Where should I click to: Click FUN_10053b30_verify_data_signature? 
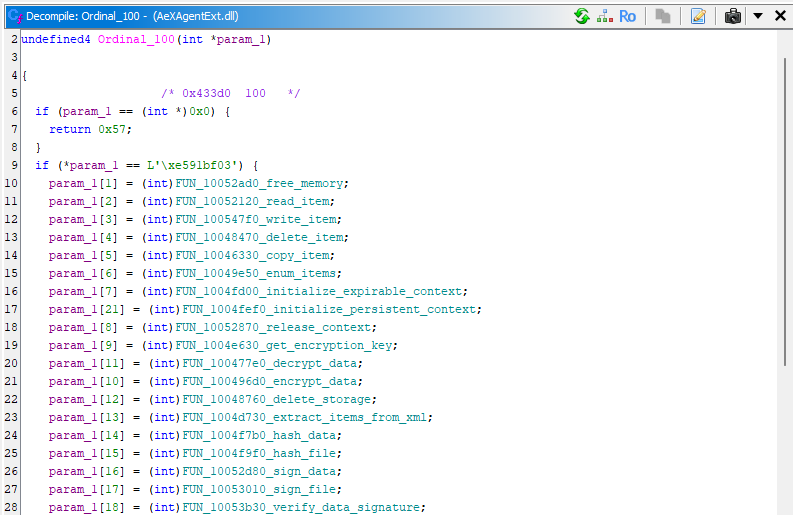302,507
